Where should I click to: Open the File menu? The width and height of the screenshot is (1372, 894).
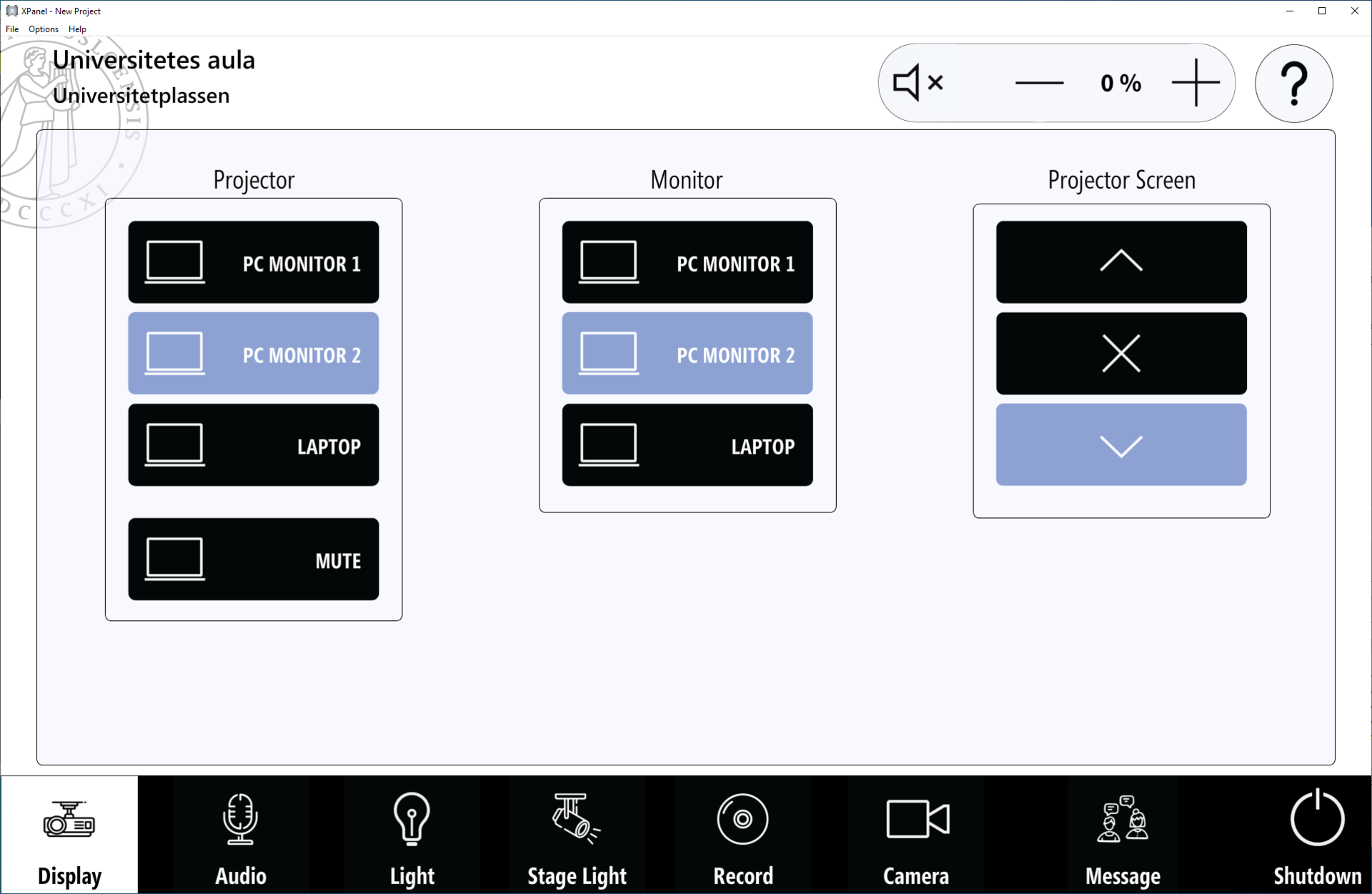point(12,29)
